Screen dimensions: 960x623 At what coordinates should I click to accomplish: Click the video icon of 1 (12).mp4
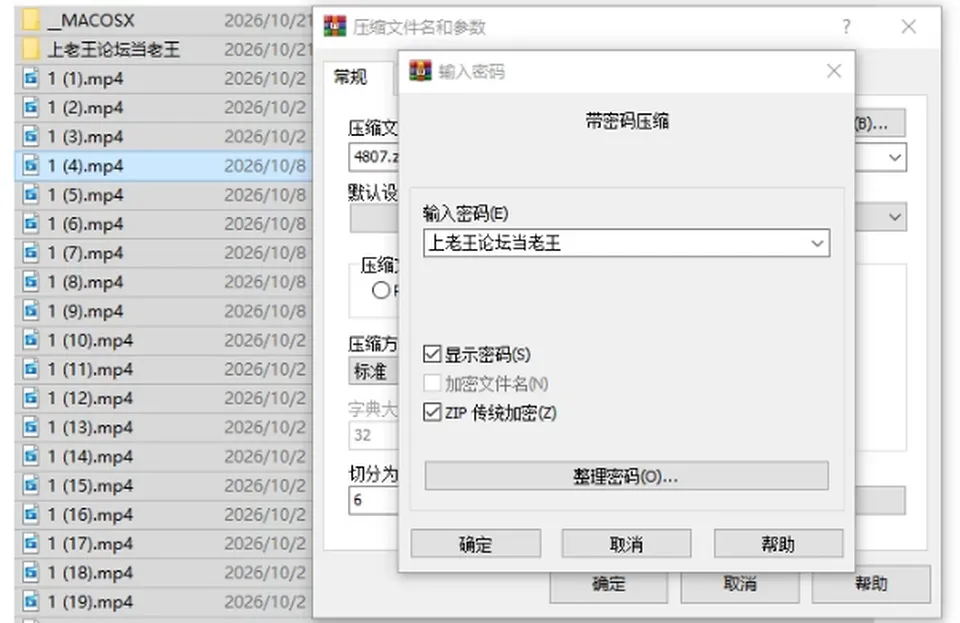tap(31, 398)
